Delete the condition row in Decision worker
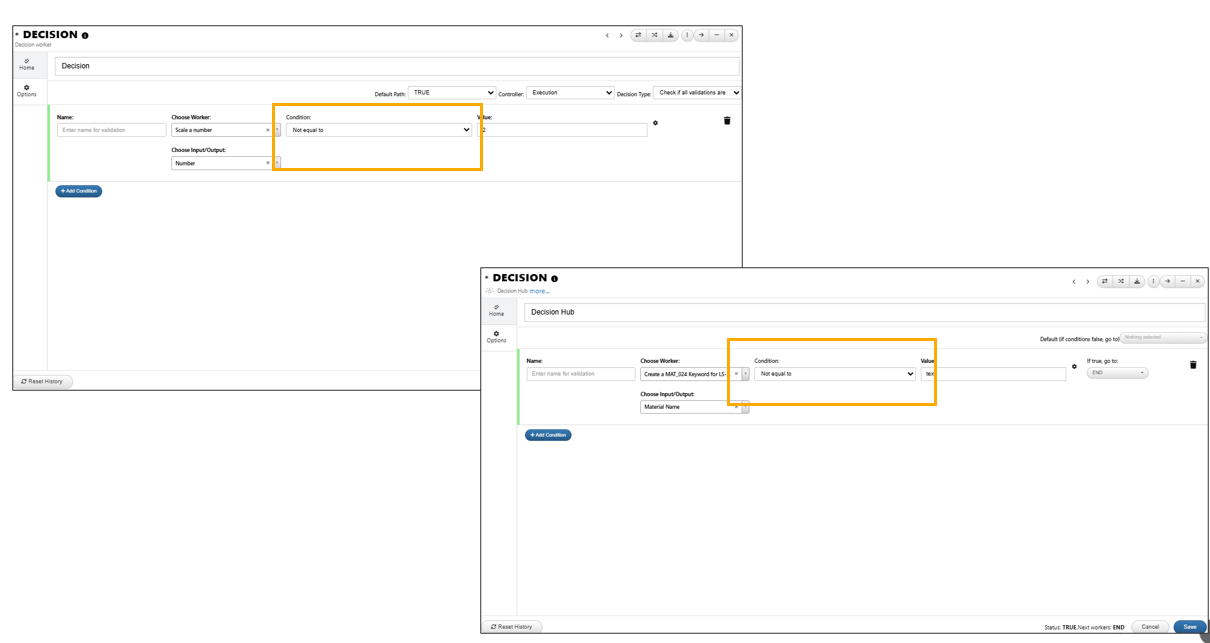 pos(727,121)
